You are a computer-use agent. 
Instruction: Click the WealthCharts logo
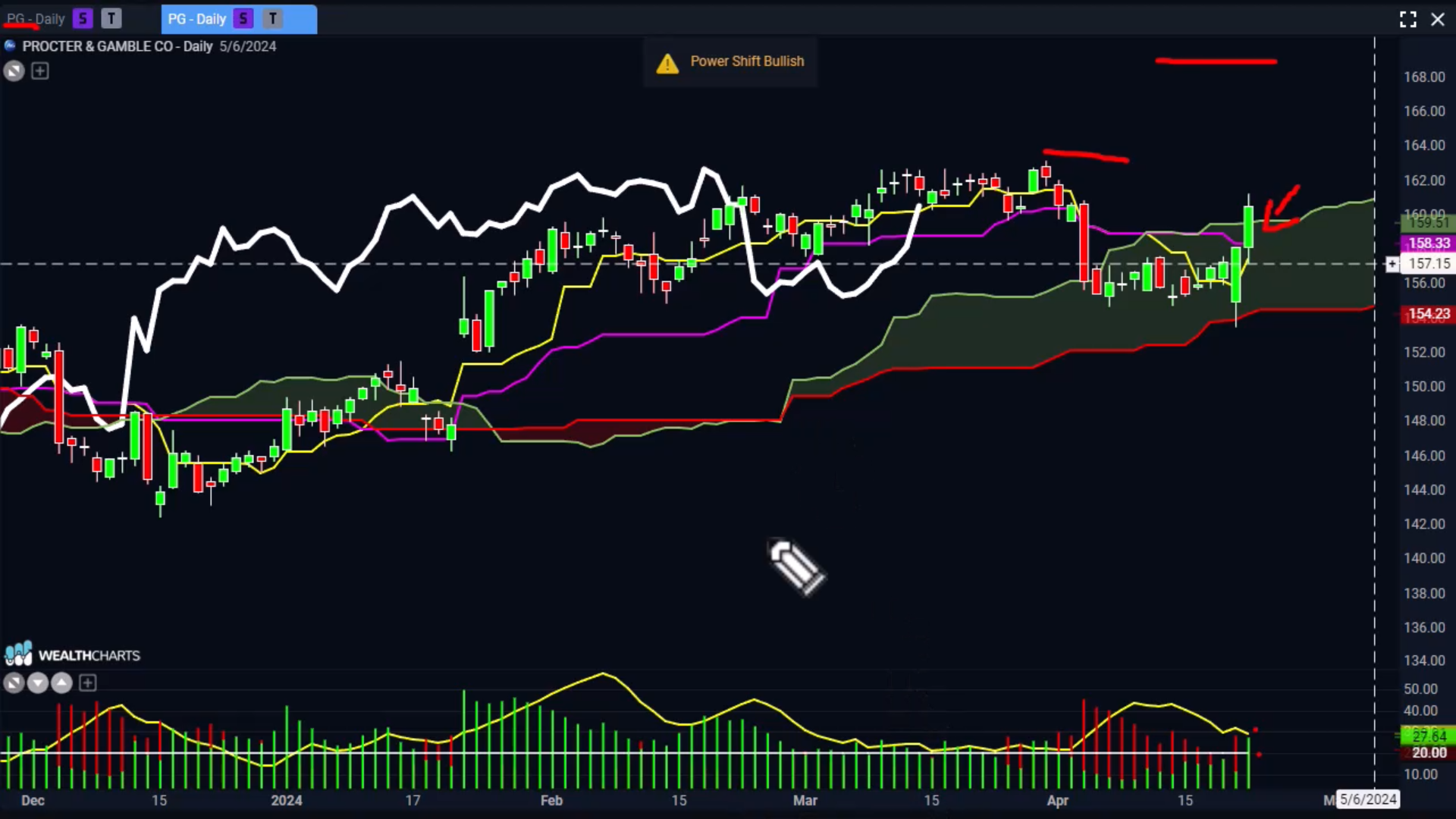pos(73,654)
